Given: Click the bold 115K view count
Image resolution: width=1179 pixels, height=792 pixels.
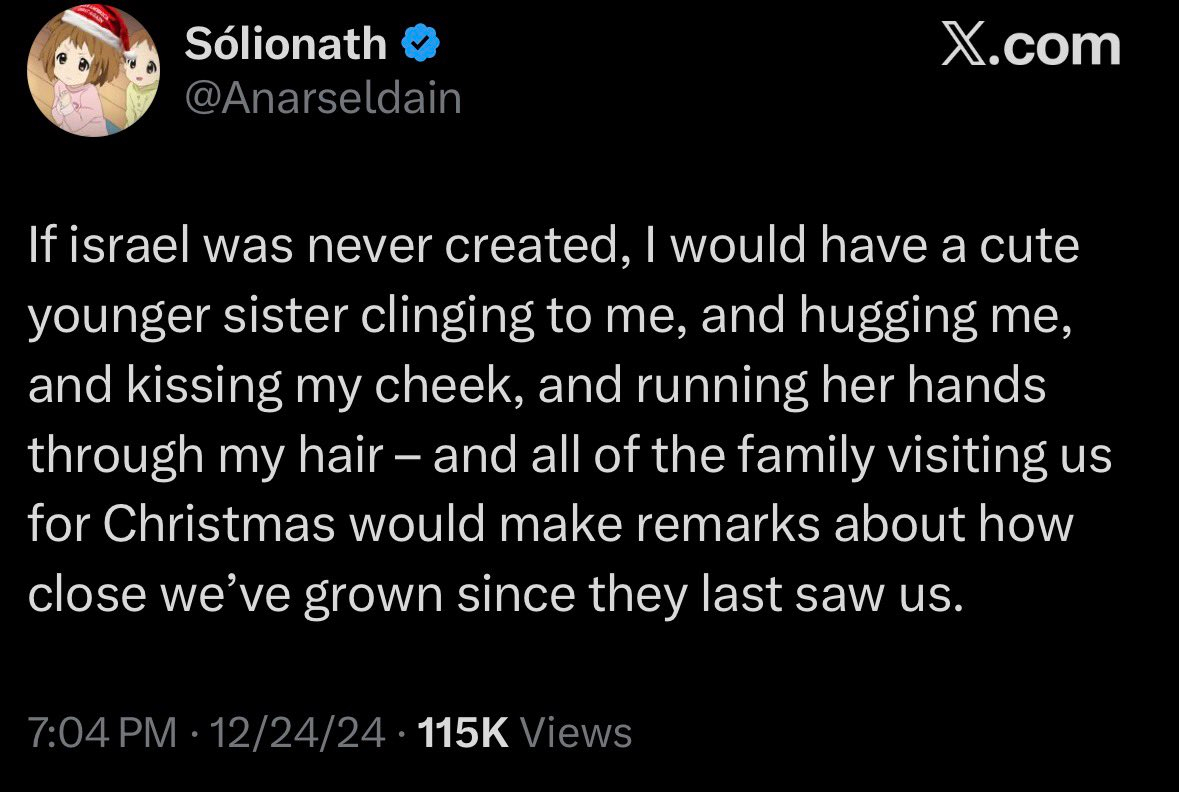Looking at the screenshot, I should coord(462,733).
